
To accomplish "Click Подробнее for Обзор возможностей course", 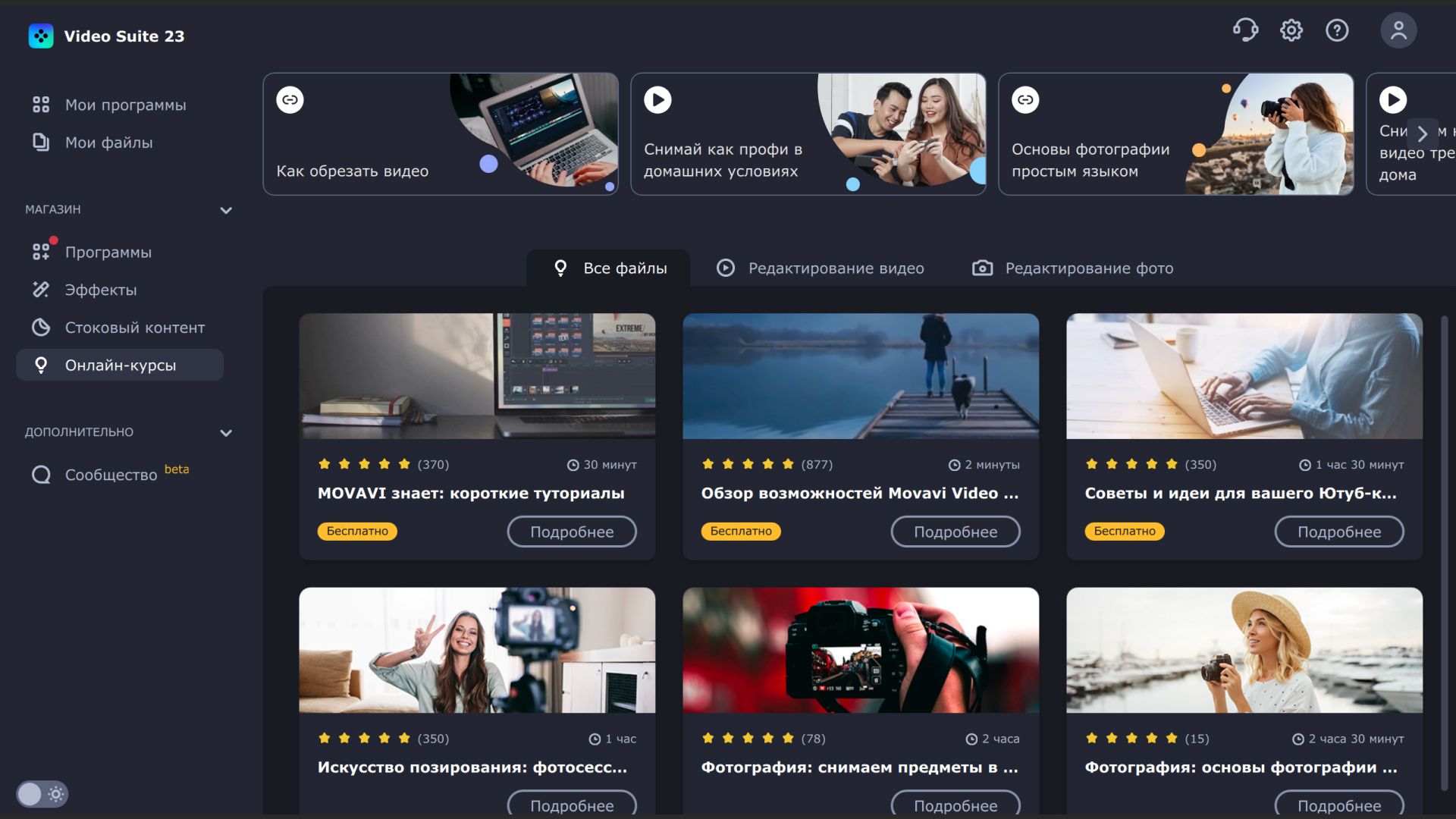I will point(955,532).
